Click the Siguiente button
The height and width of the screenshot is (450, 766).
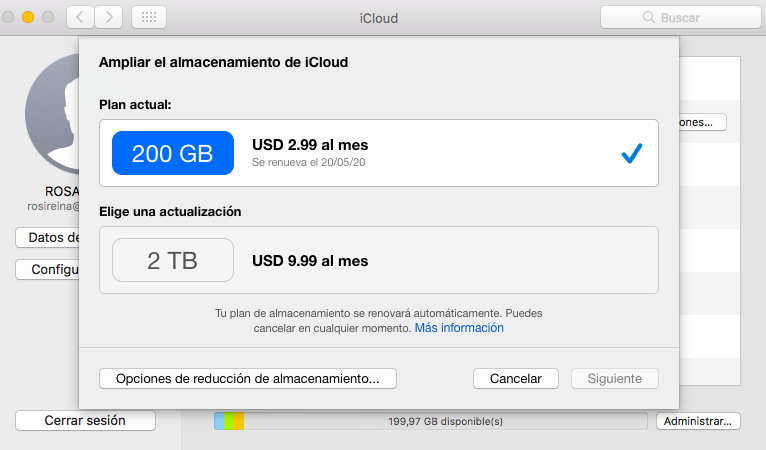tap(614, 378)
